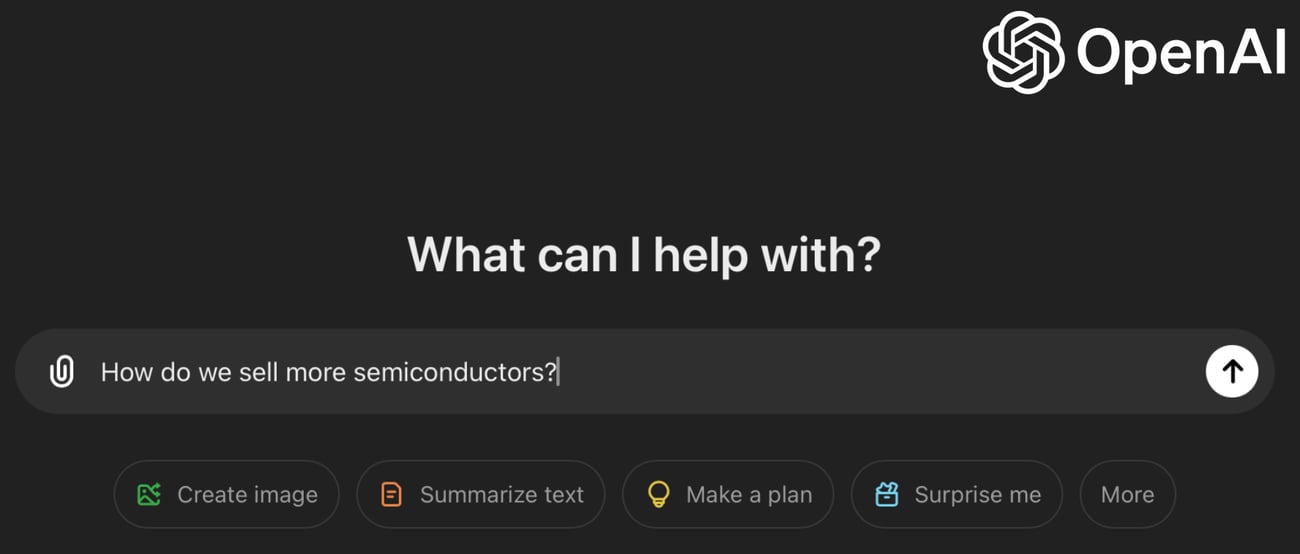Click the OpenAI knot logo
The height and width of the screenshot is (554, 1300).
(1022, 52)
